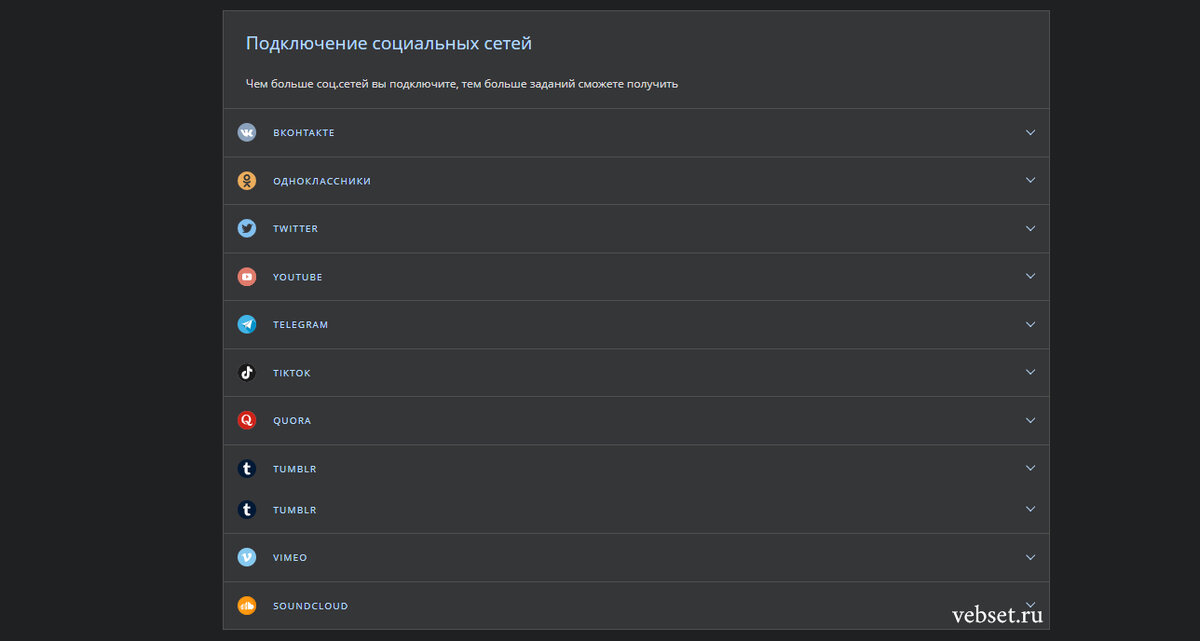The height and width of the screenshot is (641, 1200).
Task: Open the ВКОНТАКТЕ label
Action: coord(304,133)
